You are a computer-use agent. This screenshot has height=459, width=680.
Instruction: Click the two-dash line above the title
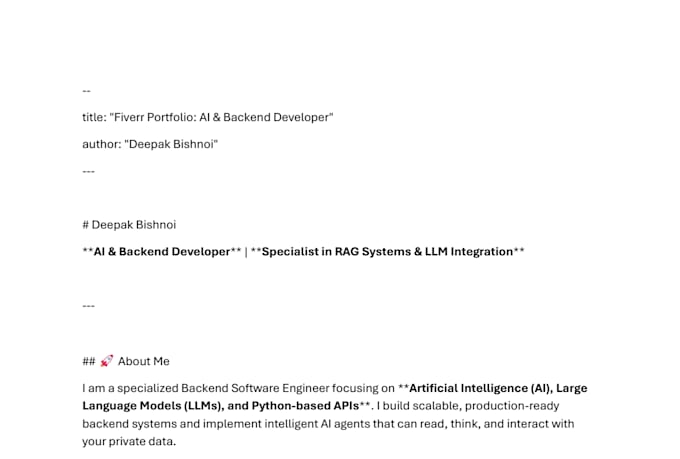tap(86, 91)
